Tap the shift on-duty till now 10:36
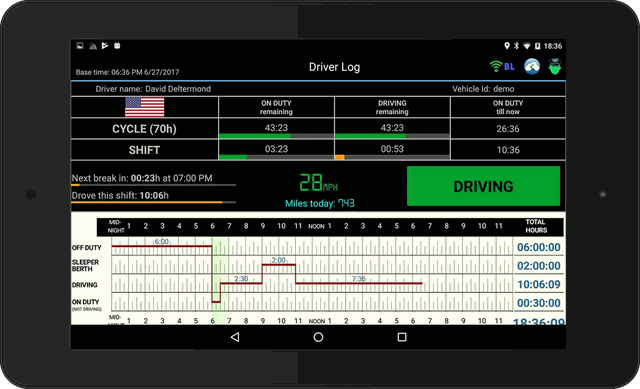 pyautogui.click(x=508, y=150)
